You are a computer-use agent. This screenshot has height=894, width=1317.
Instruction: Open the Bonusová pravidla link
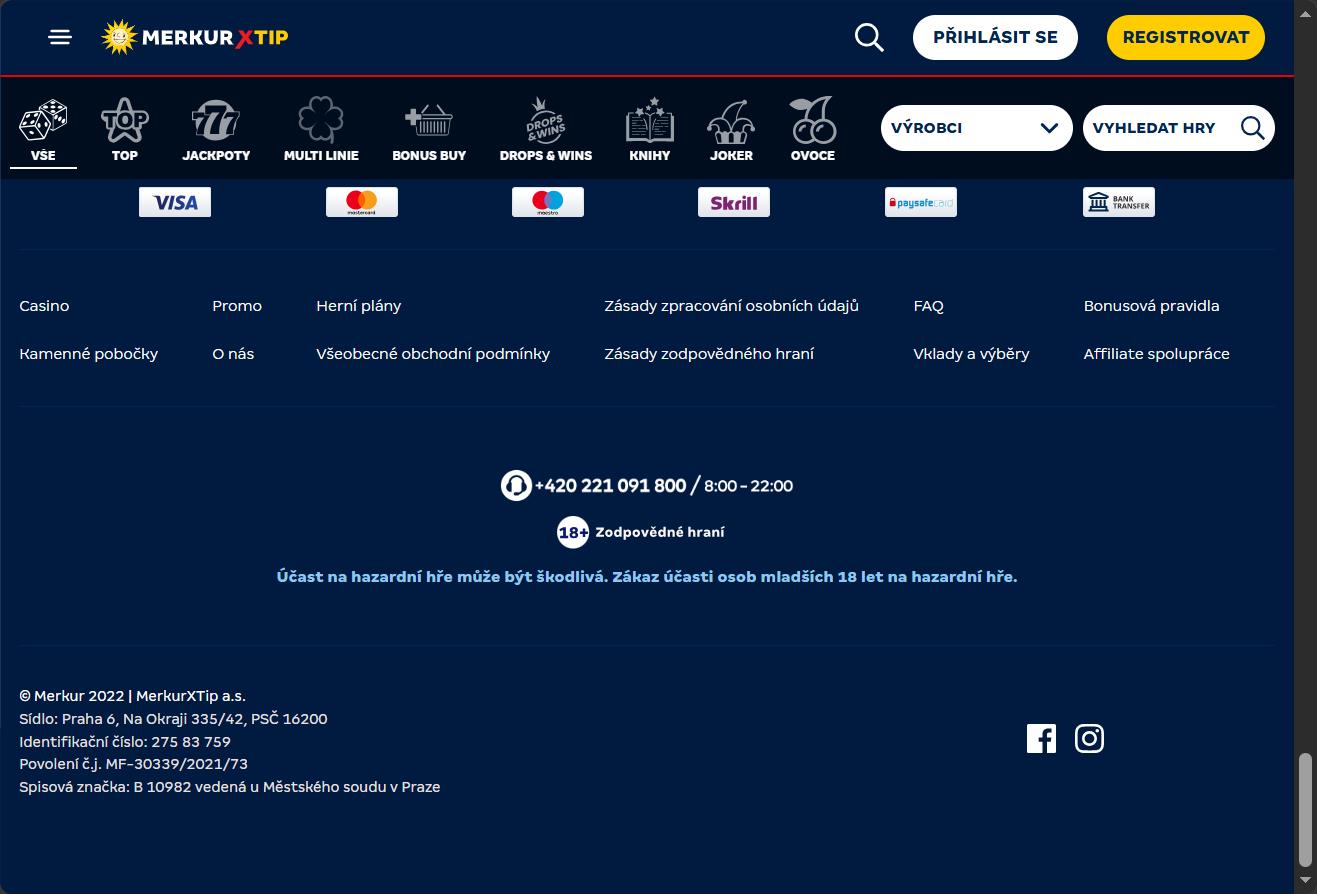pos(1151,306)
